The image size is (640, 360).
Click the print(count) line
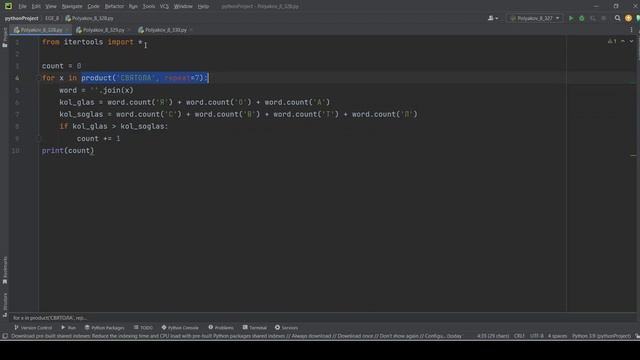tap(68, 151)
